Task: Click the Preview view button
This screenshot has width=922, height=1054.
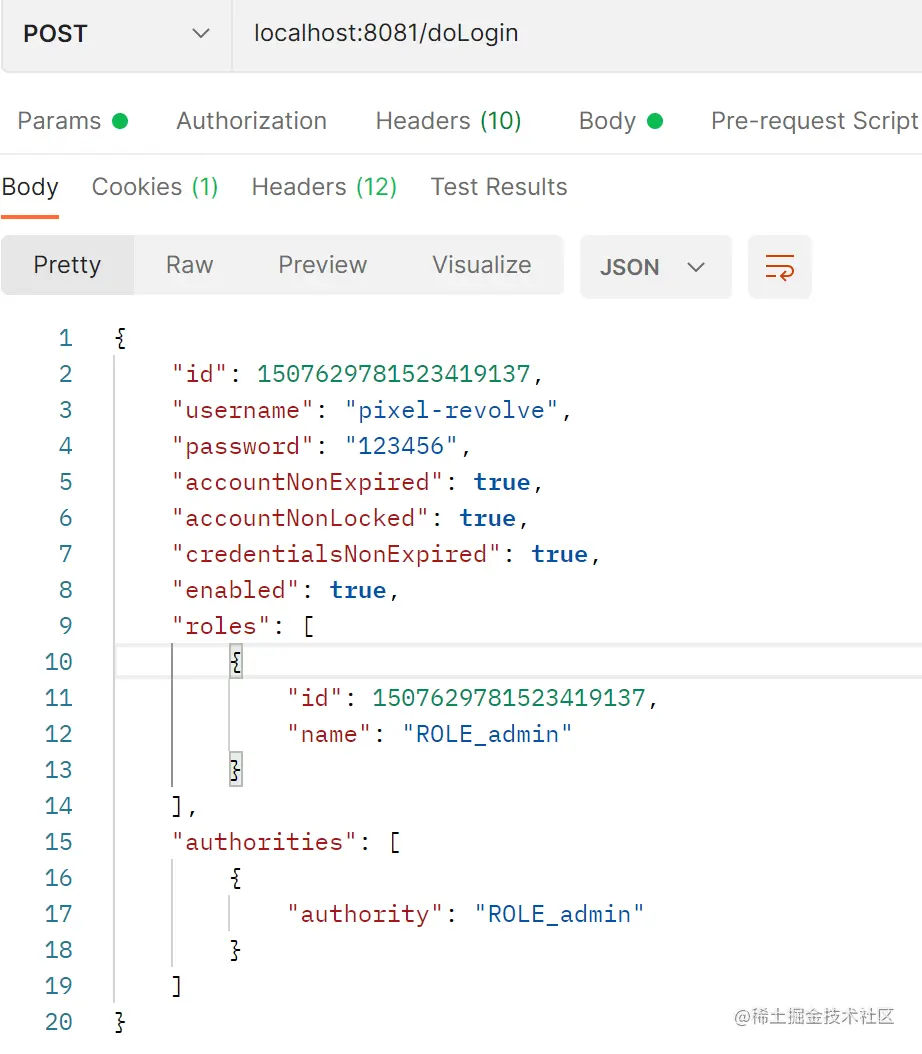Action: pos(322,265)
